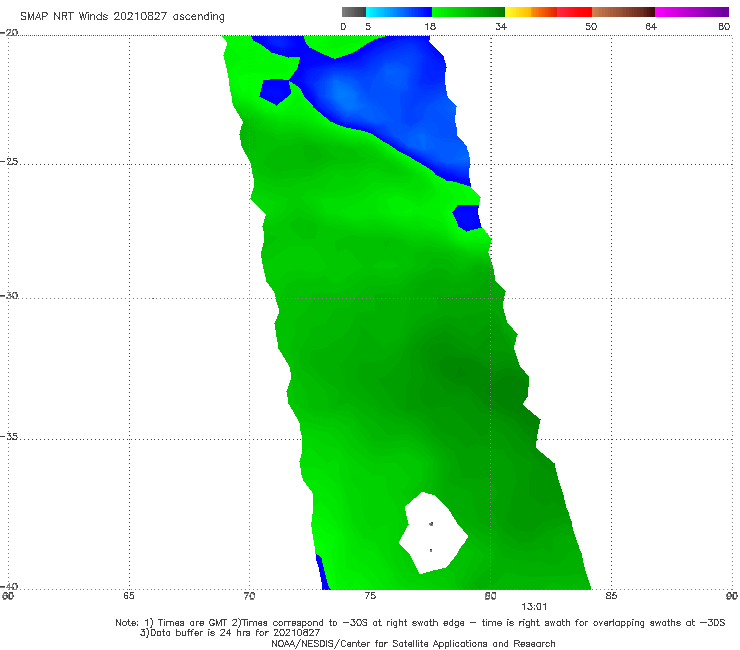Click the color bar label 64
This screenshot has height=650, width=740.
click(651, 27)
